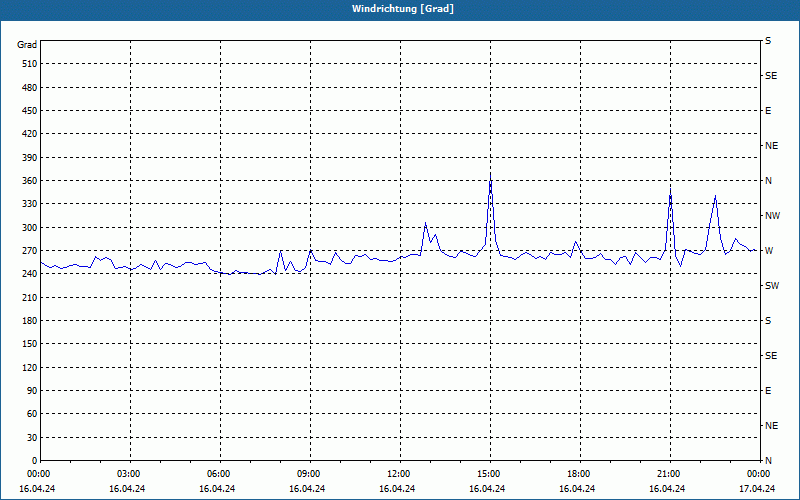Click the 03:00 time axis label

129,474
